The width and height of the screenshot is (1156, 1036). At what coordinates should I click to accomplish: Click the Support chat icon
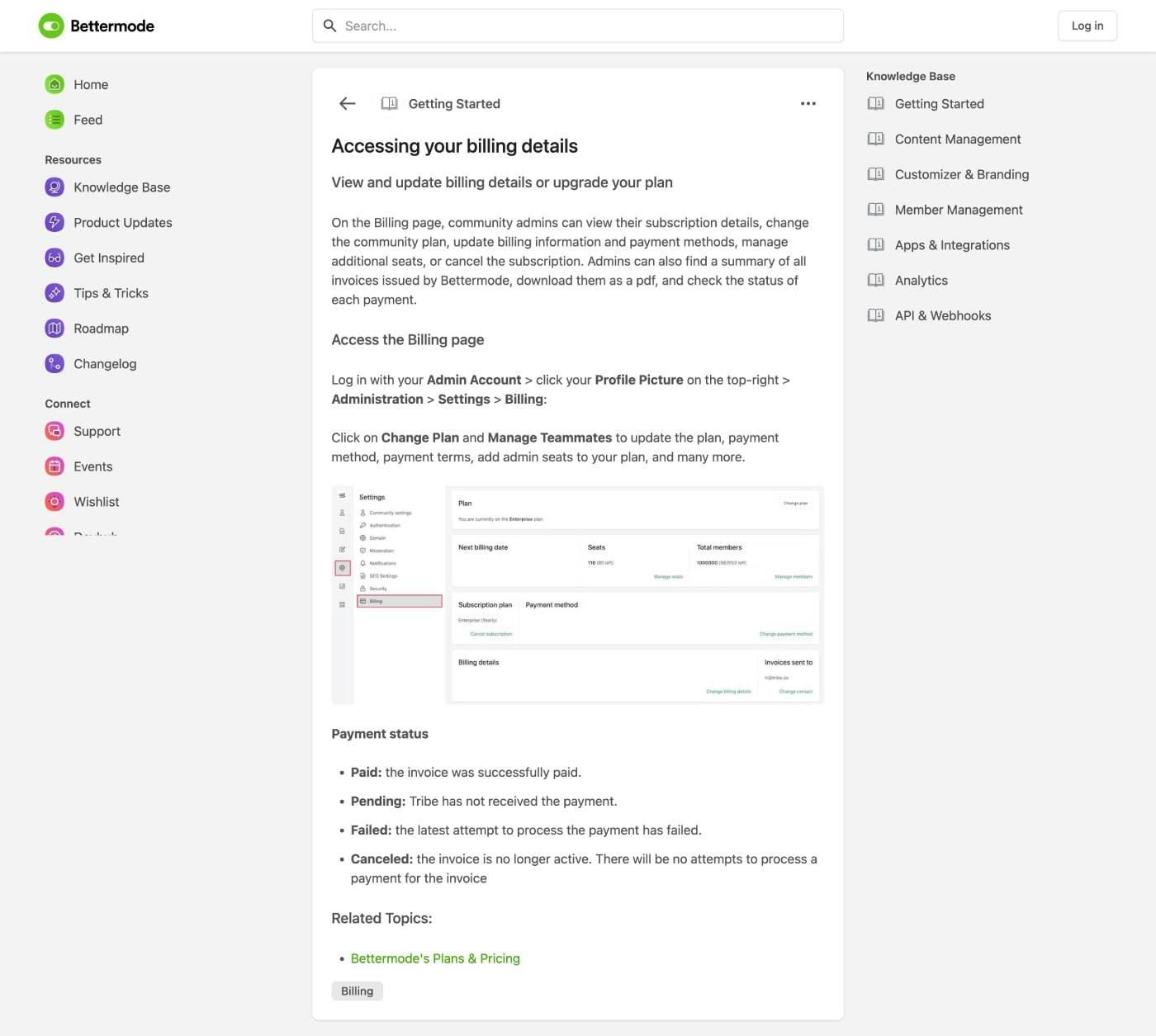(x=54, y=431)
